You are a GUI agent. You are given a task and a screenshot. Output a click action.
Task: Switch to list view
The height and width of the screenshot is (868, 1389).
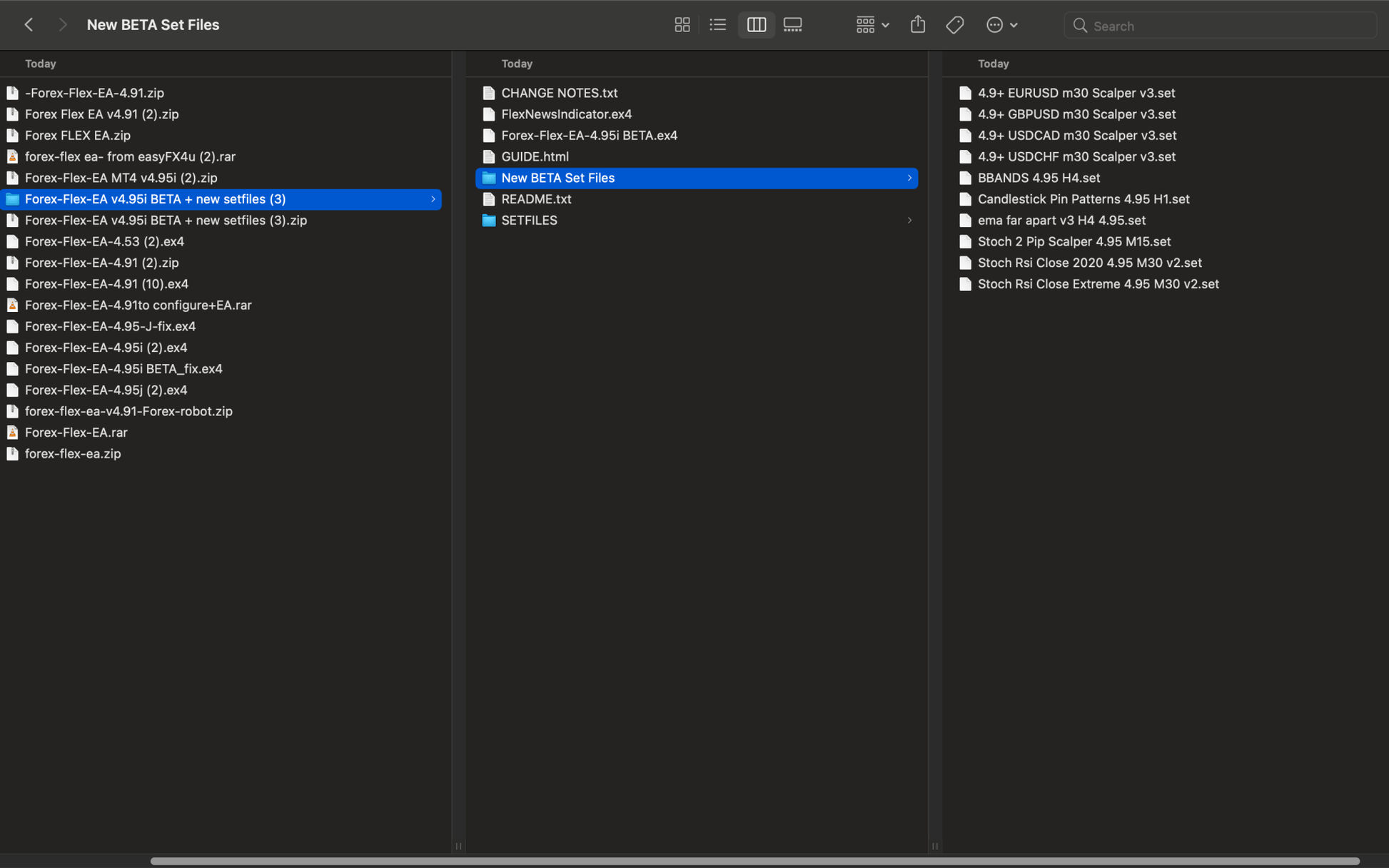click(x=717, y=25)
